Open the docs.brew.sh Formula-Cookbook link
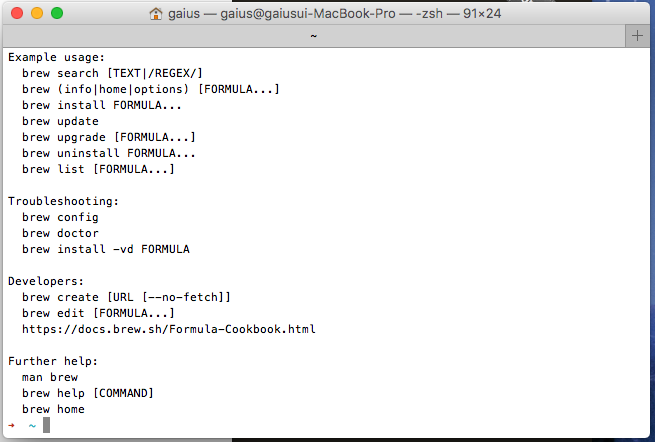Viewport: 655px width, 442px height. click(x=169, y=329)
